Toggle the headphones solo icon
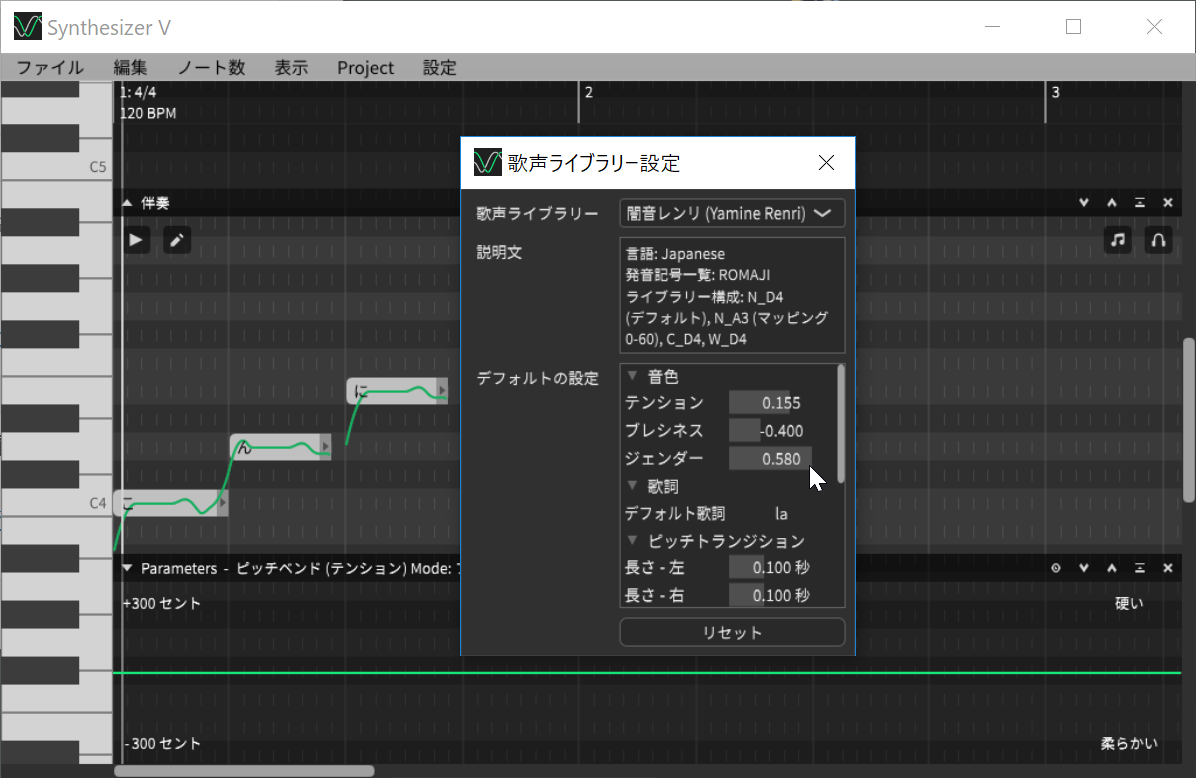 click(x=1159, y=240)
